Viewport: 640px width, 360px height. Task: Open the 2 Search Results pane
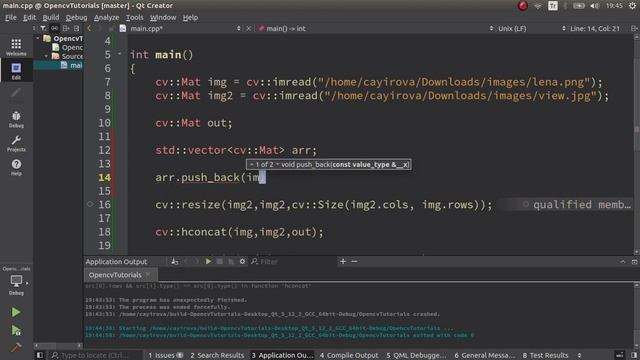pos(217,355)
